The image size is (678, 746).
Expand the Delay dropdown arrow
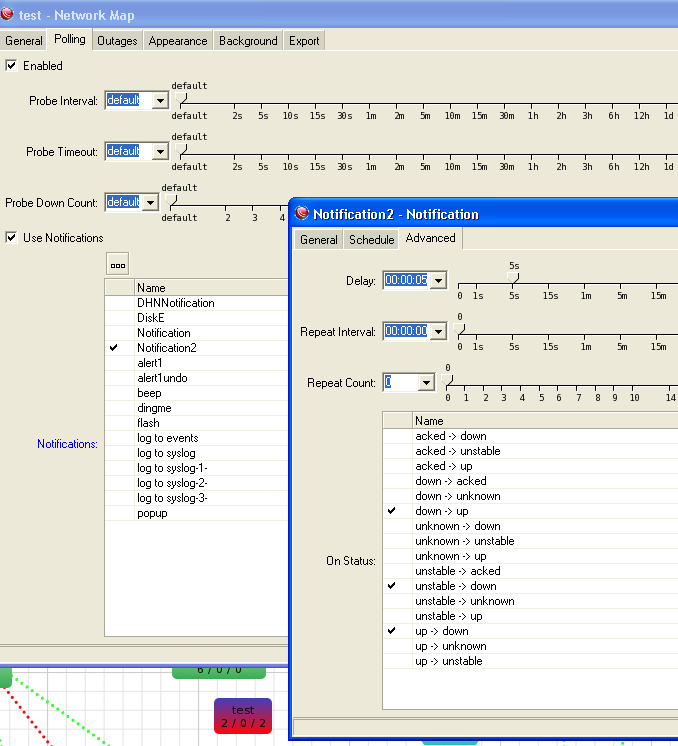pos(437,281)
